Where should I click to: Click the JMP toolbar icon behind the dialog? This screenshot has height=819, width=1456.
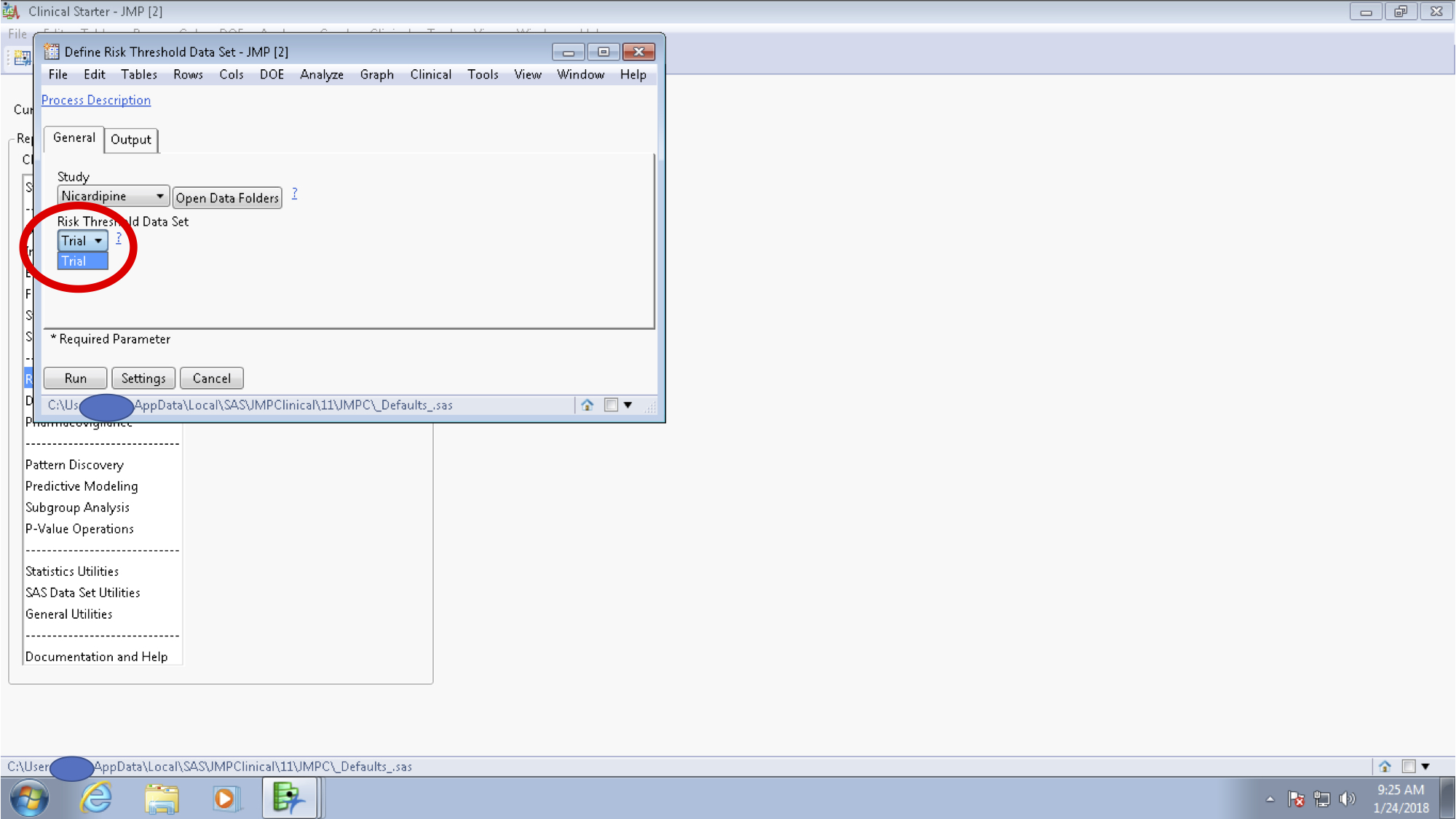22,57
